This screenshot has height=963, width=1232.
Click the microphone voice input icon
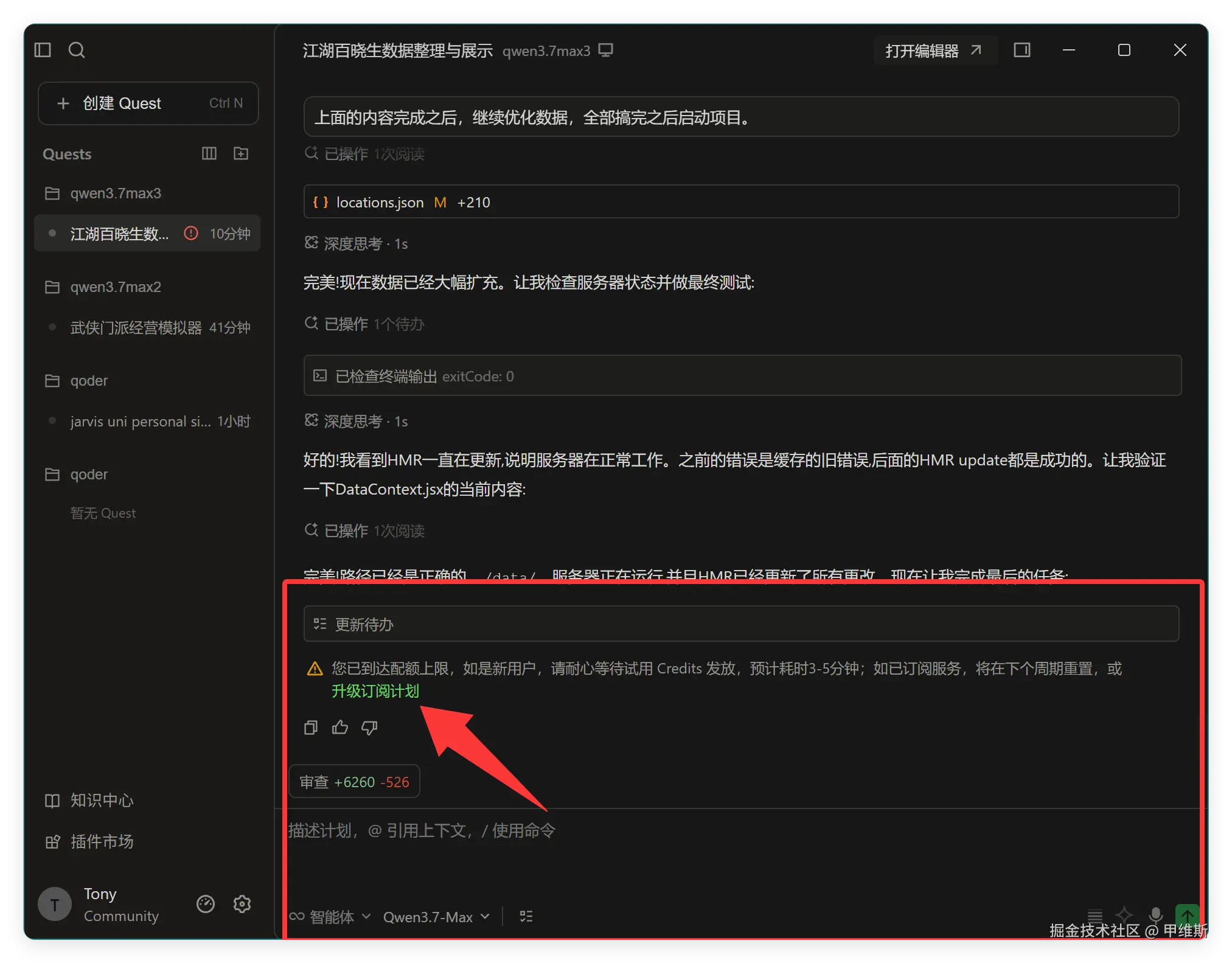click(x=1155, y=914)
